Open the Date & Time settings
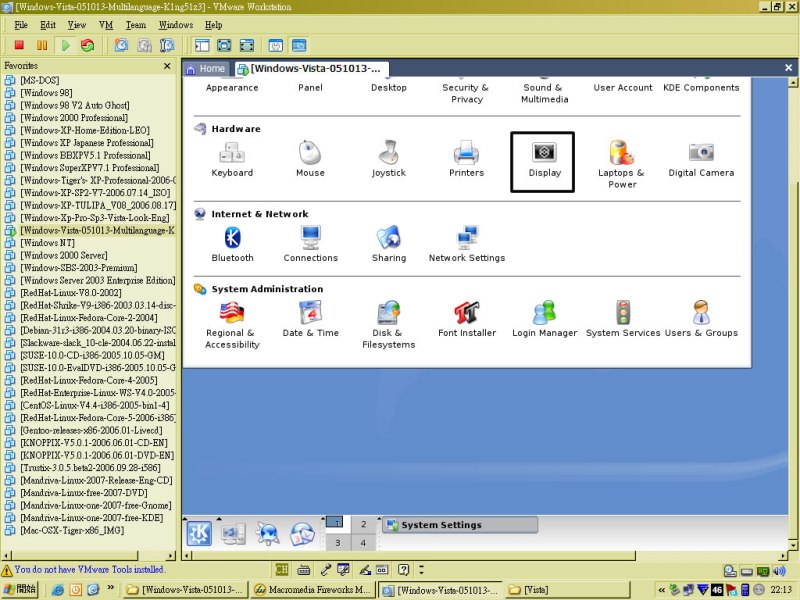This screenshot has width=800, height=600. [x=311, y=319]
